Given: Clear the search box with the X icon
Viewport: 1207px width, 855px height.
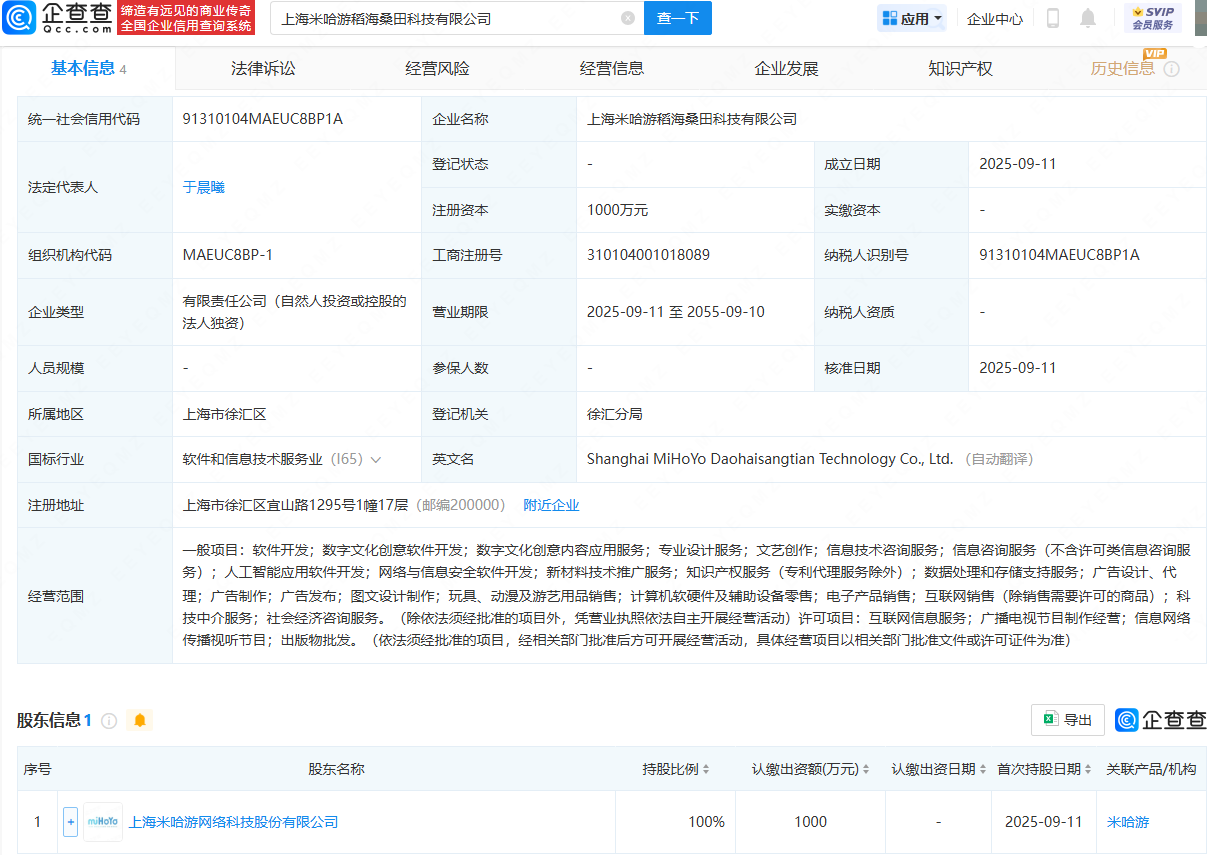Looking at the screenshot, I should 628,18.
